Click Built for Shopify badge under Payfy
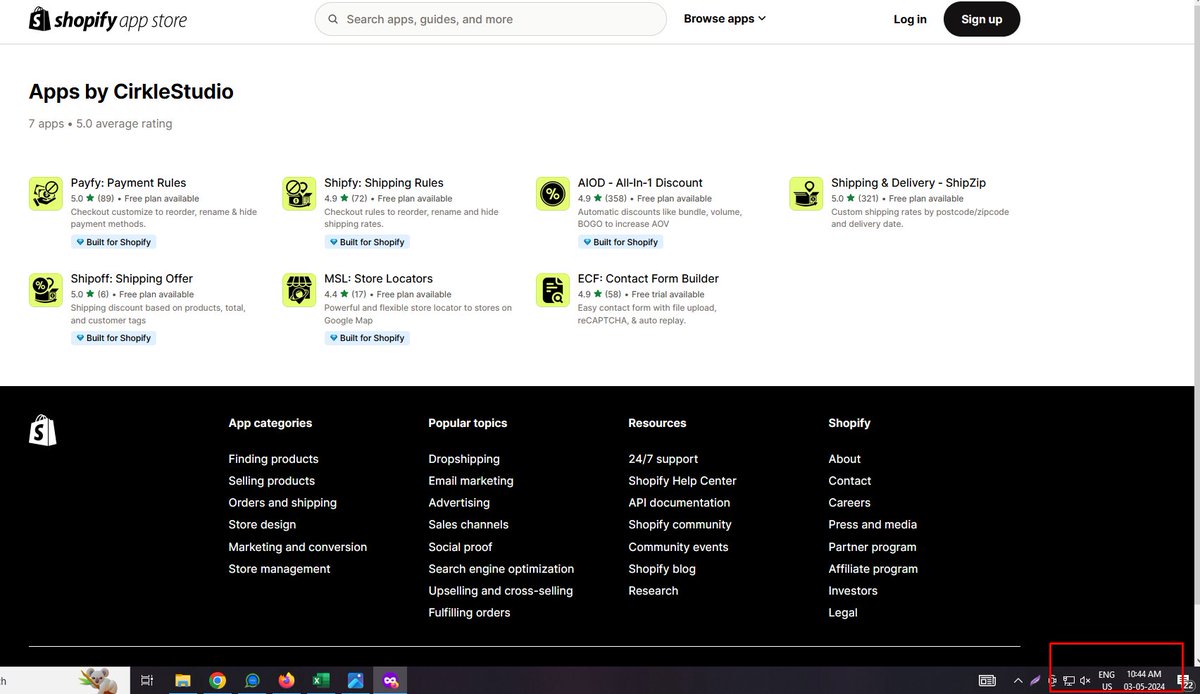The width and height of the screenshot is (1200, 694). tap(114, 242)
